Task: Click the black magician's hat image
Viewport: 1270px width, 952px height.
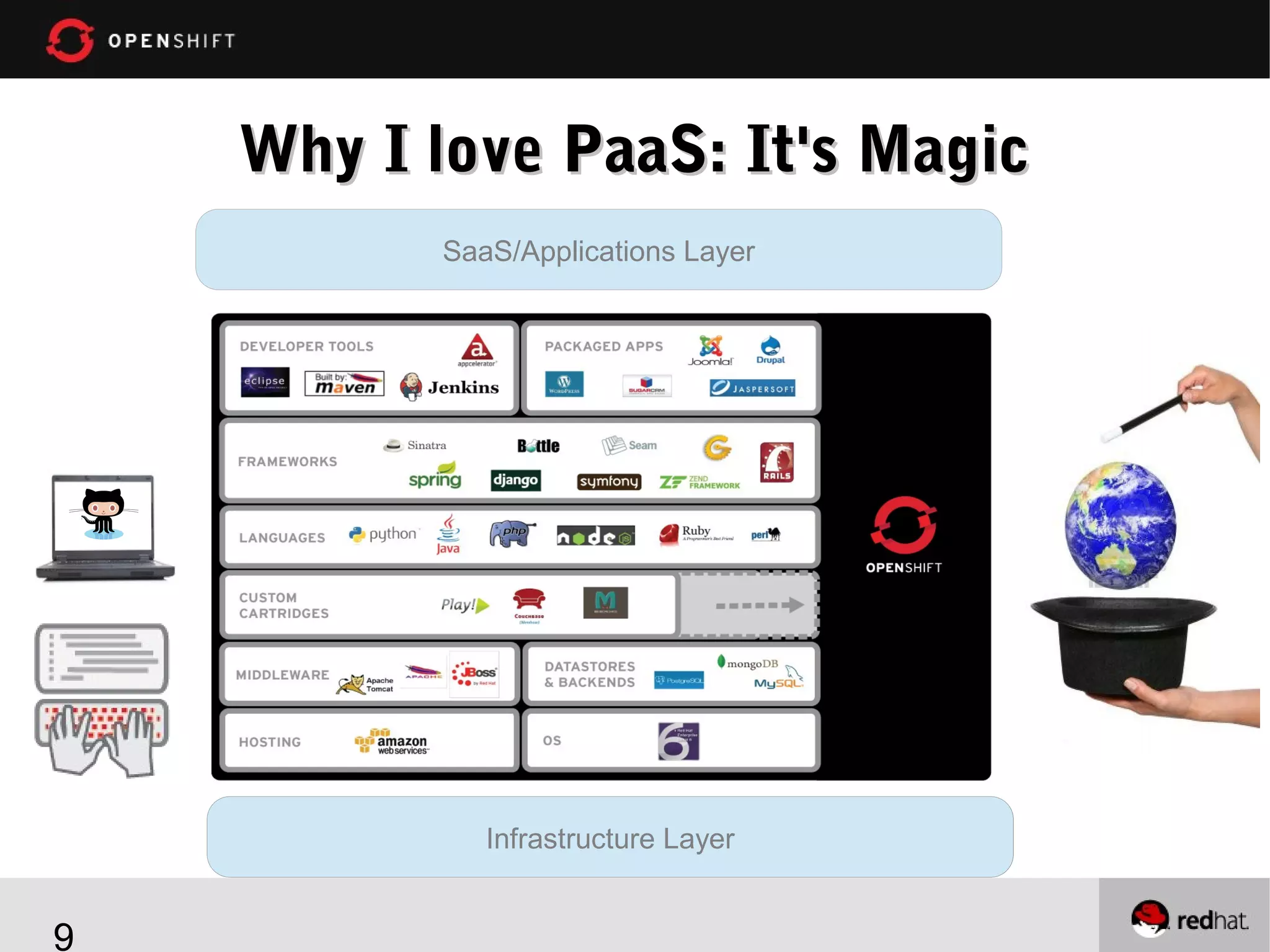Action: click(x=1123, y=647)
